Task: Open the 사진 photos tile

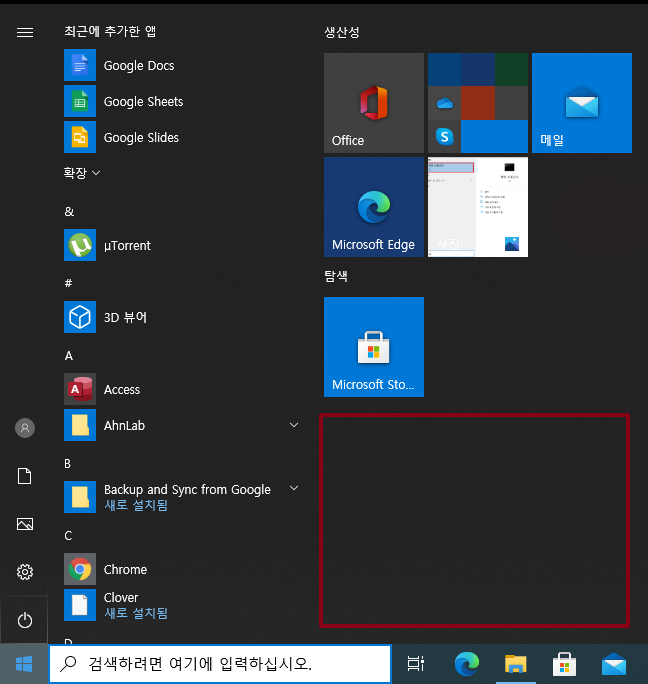Action: pos(478,207)
